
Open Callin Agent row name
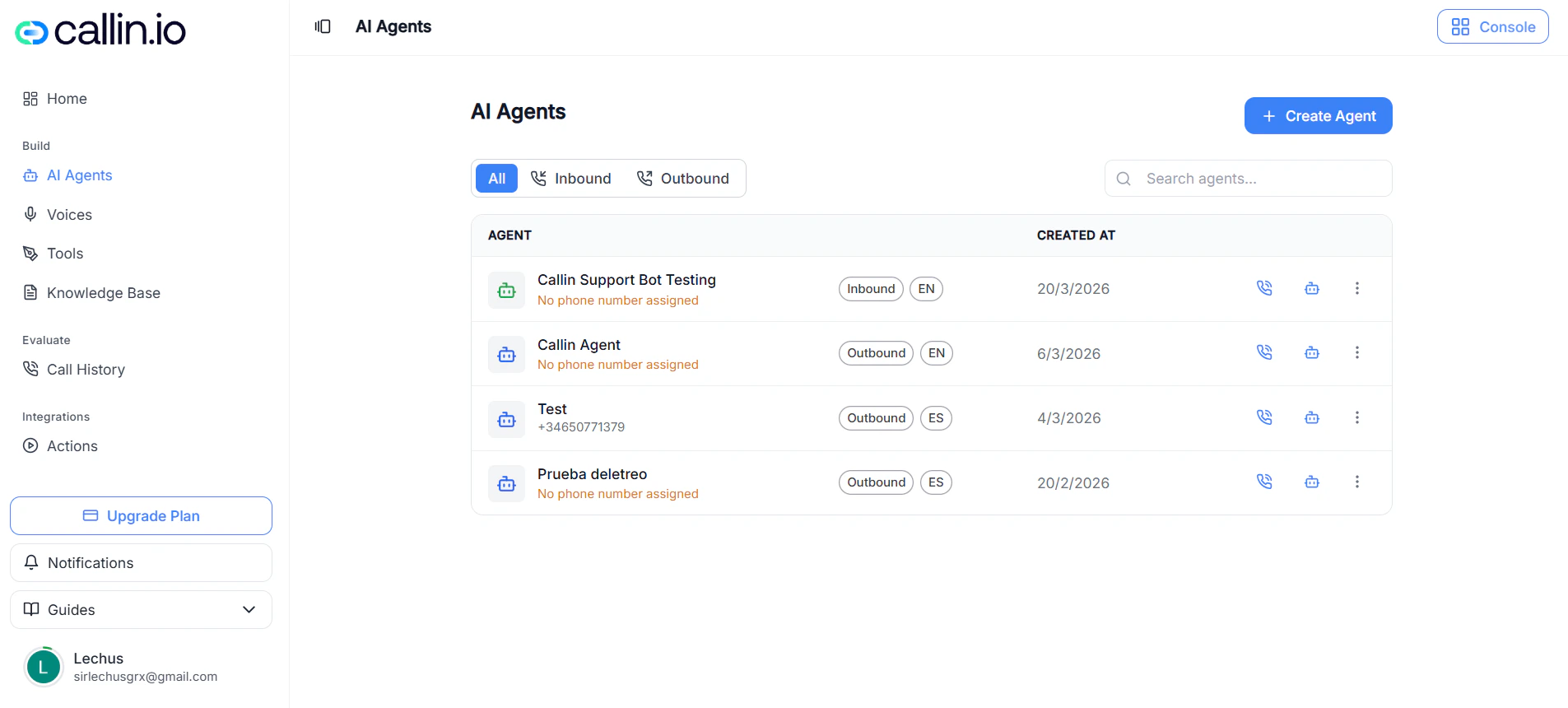point(579,345)
